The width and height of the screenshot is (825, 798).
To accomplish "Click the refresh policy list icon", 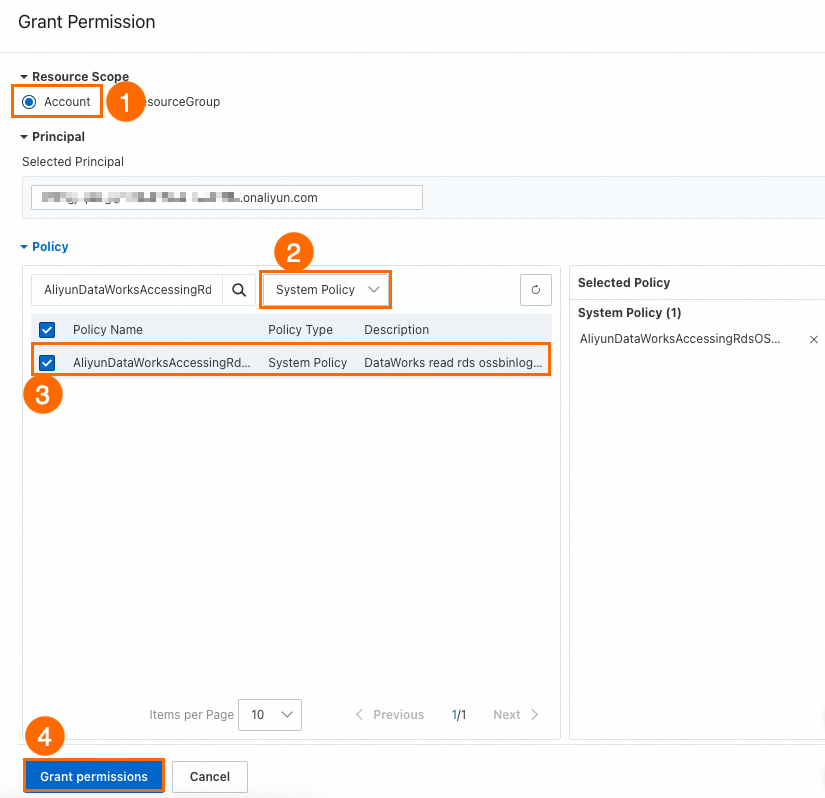I will click(536, 290).
